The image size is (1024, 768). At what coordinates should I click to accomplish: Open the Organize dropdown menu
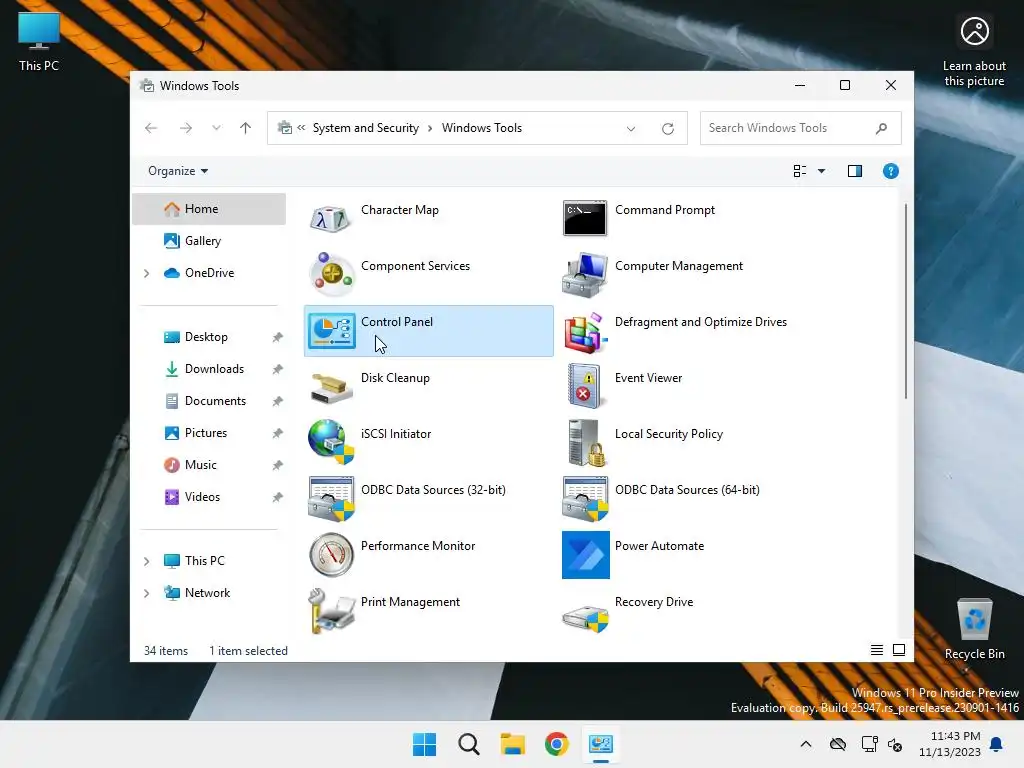[x=178, y=171]
